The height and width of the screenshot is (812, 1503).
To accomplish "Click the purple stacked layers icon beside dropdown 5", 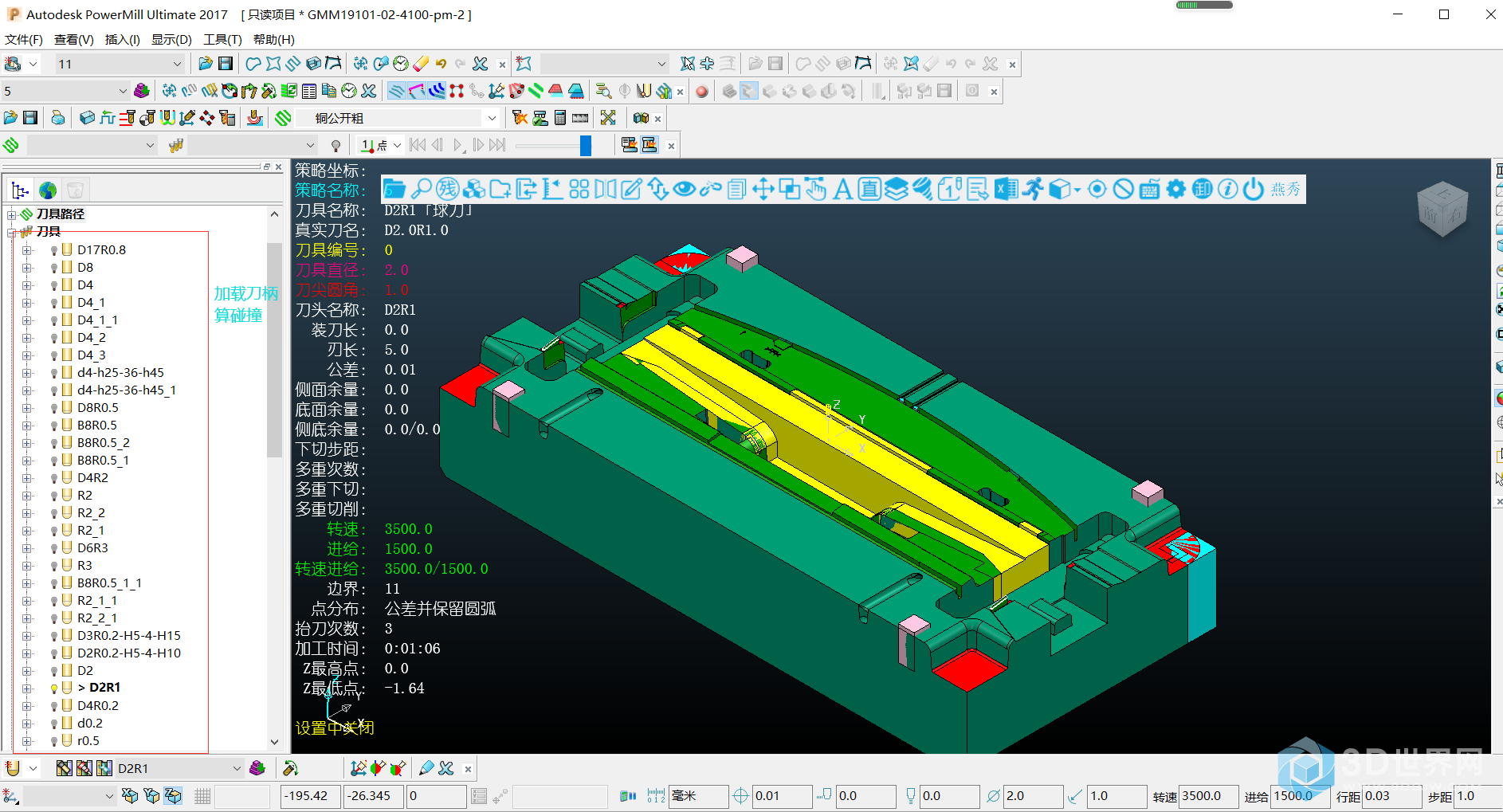I will (x=142, y=91).
